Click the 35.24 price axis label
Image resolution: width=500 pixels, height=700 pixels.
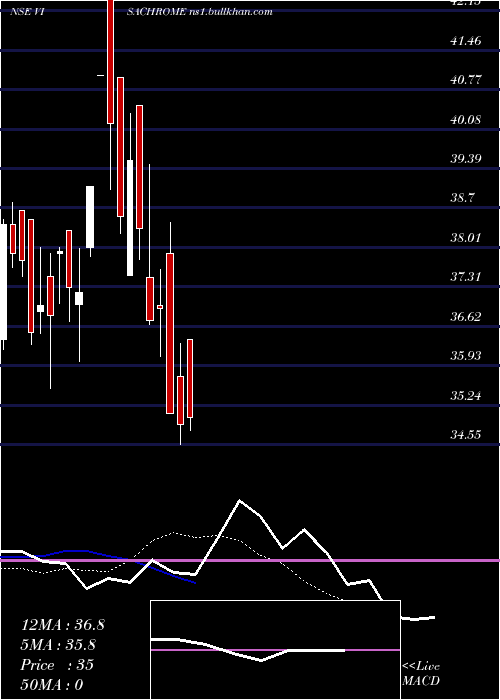466,395
